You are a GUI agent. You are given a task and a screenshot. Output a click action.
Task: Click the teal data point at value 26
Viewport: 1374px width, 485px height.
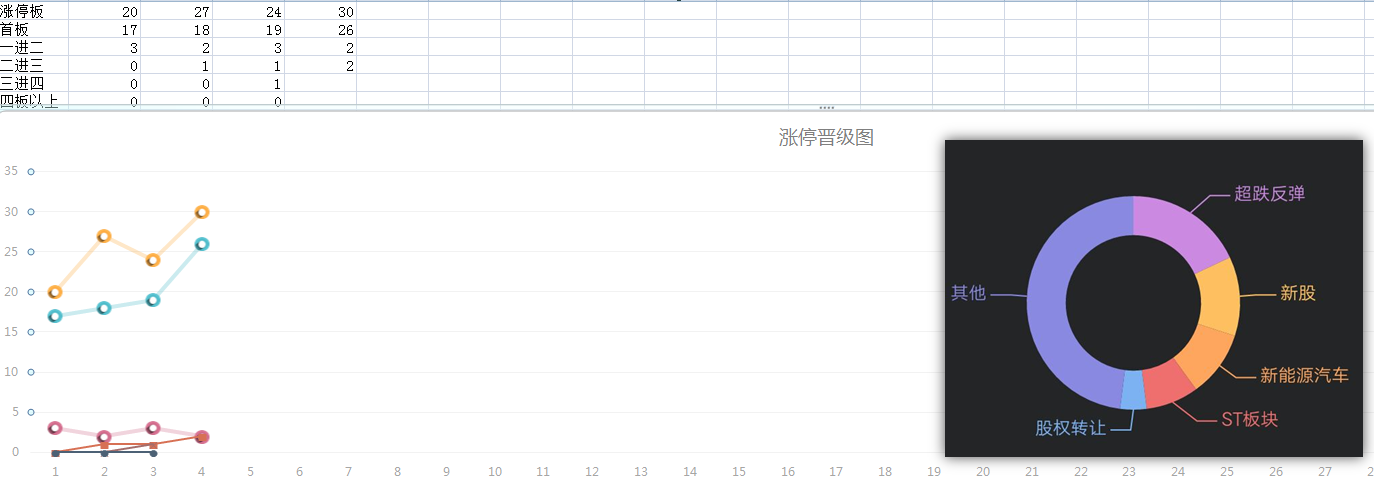pyautogui.click(x=202, y=244)
